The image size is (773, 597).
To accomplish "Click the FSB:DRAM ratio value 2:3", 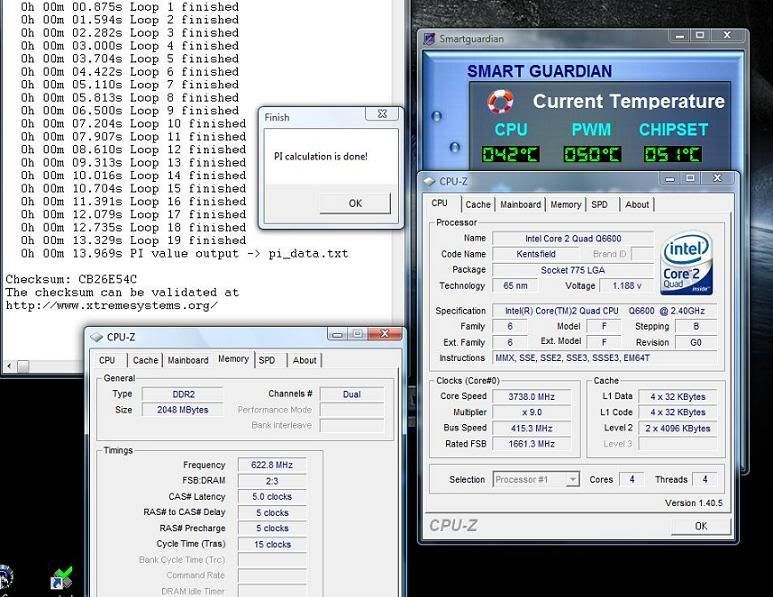I will point(272,481).
